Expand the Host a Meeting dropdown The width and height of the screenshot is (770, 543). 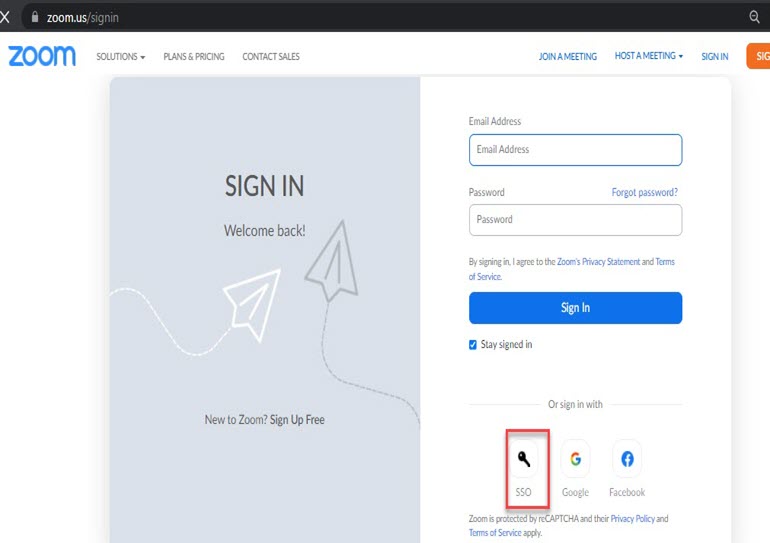pyautogui.click(x=648, y=57)
